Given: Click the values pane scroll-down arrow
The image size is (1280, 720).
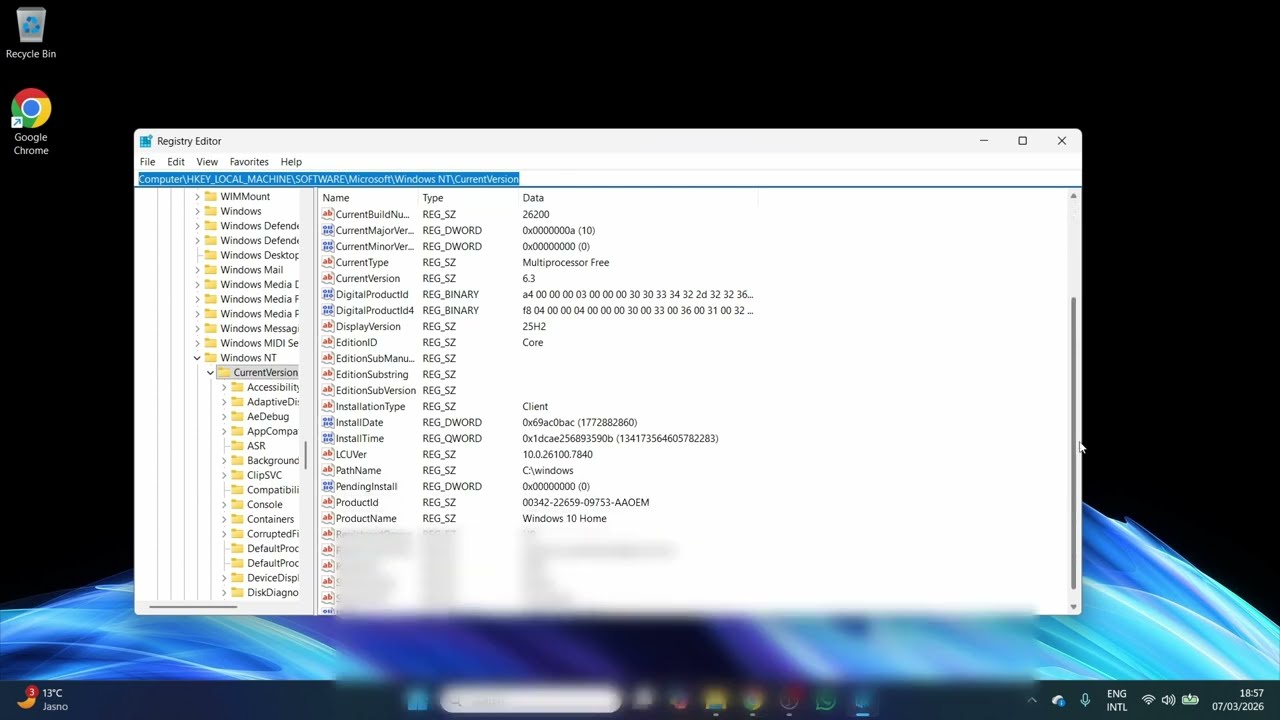Looking at the screenshot, I should pyautogui.click(x=1074, y=606).
